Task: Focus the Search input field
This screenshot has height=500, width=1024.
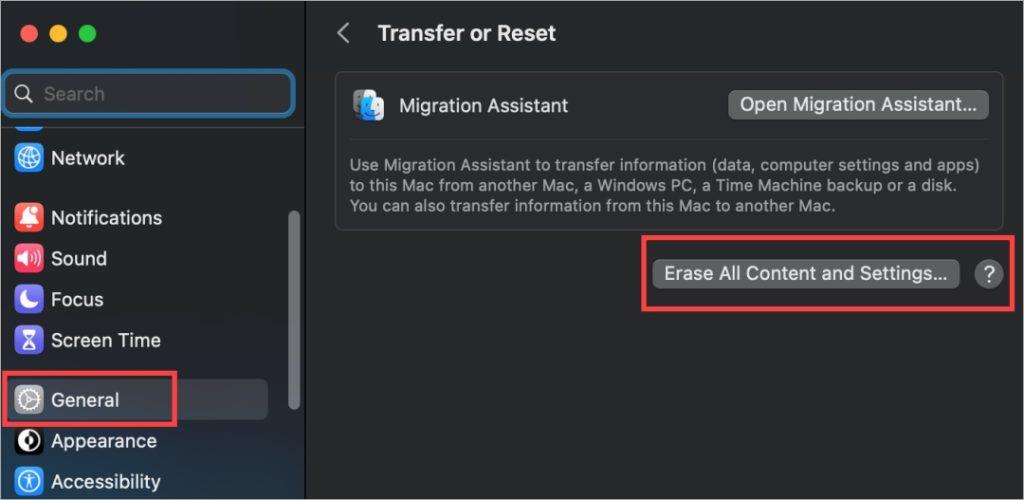Action: tap(149, 94)
